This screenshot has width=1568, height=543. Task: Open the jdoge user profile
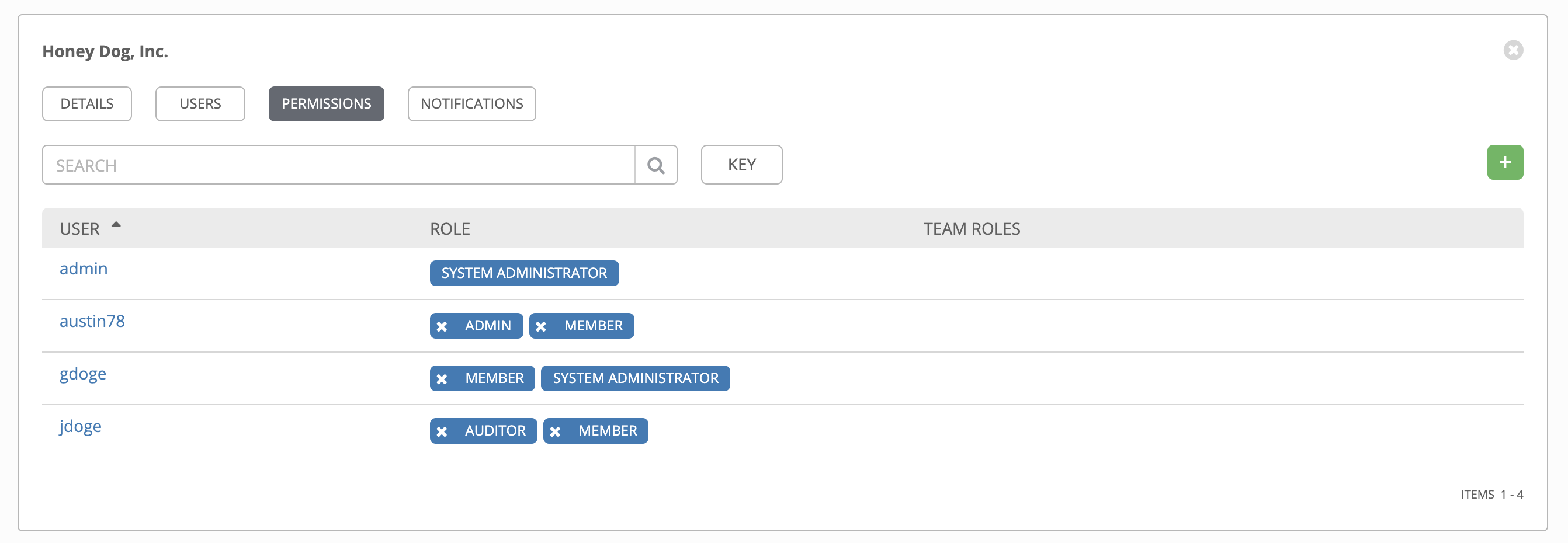point(81,426)
